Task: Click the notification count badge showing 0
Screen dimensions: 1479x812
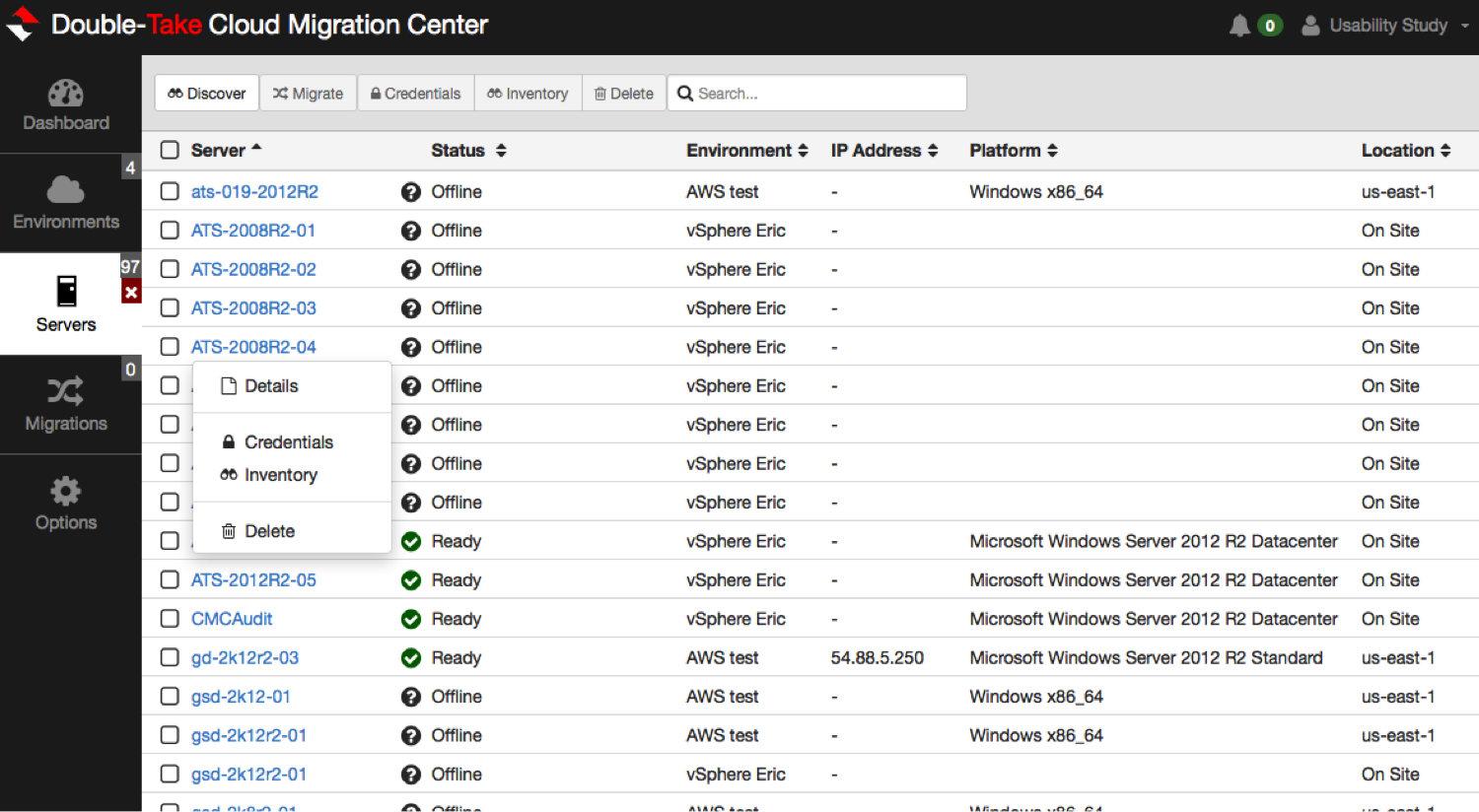Action: tap(1270, 26)
